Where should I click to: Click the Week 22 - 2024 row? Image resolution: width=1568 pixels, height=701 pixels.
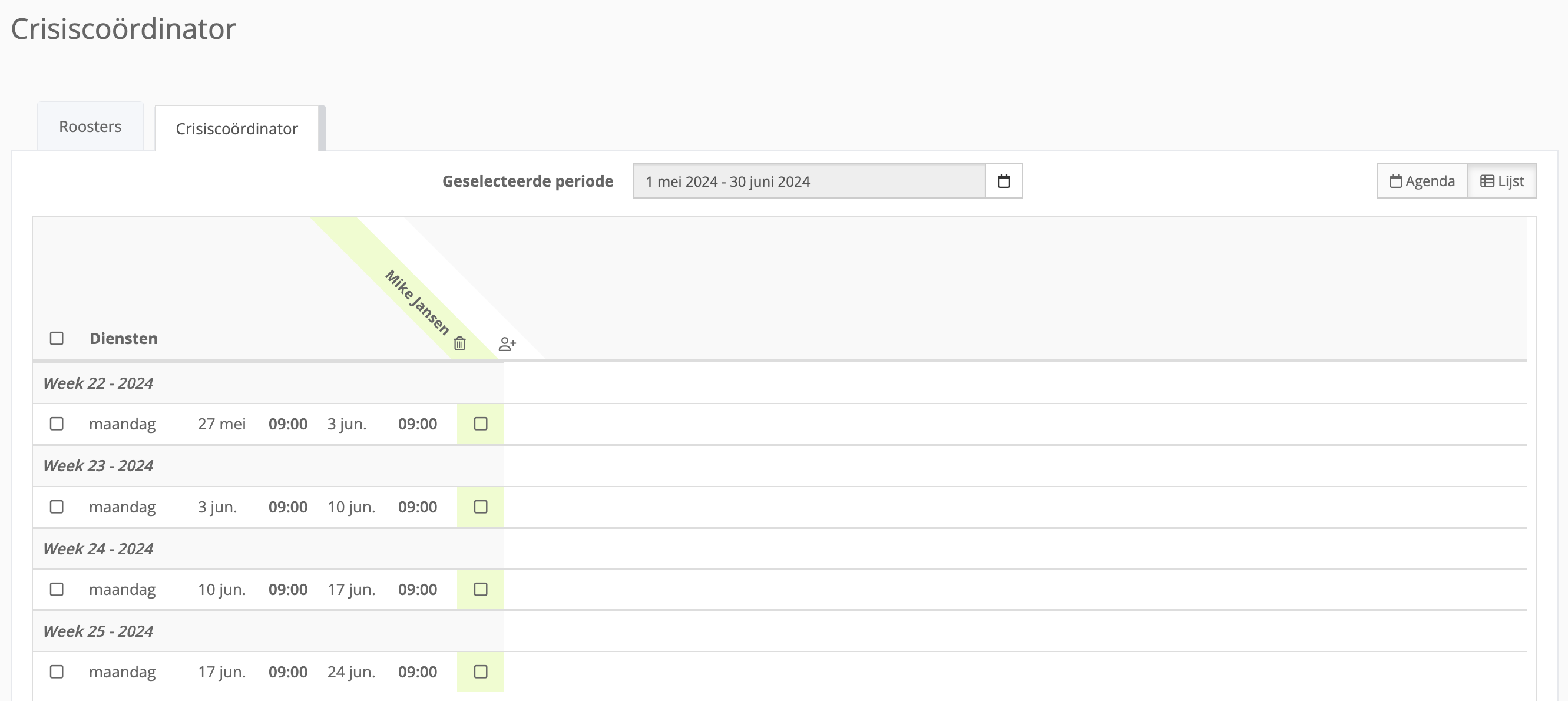268,383
